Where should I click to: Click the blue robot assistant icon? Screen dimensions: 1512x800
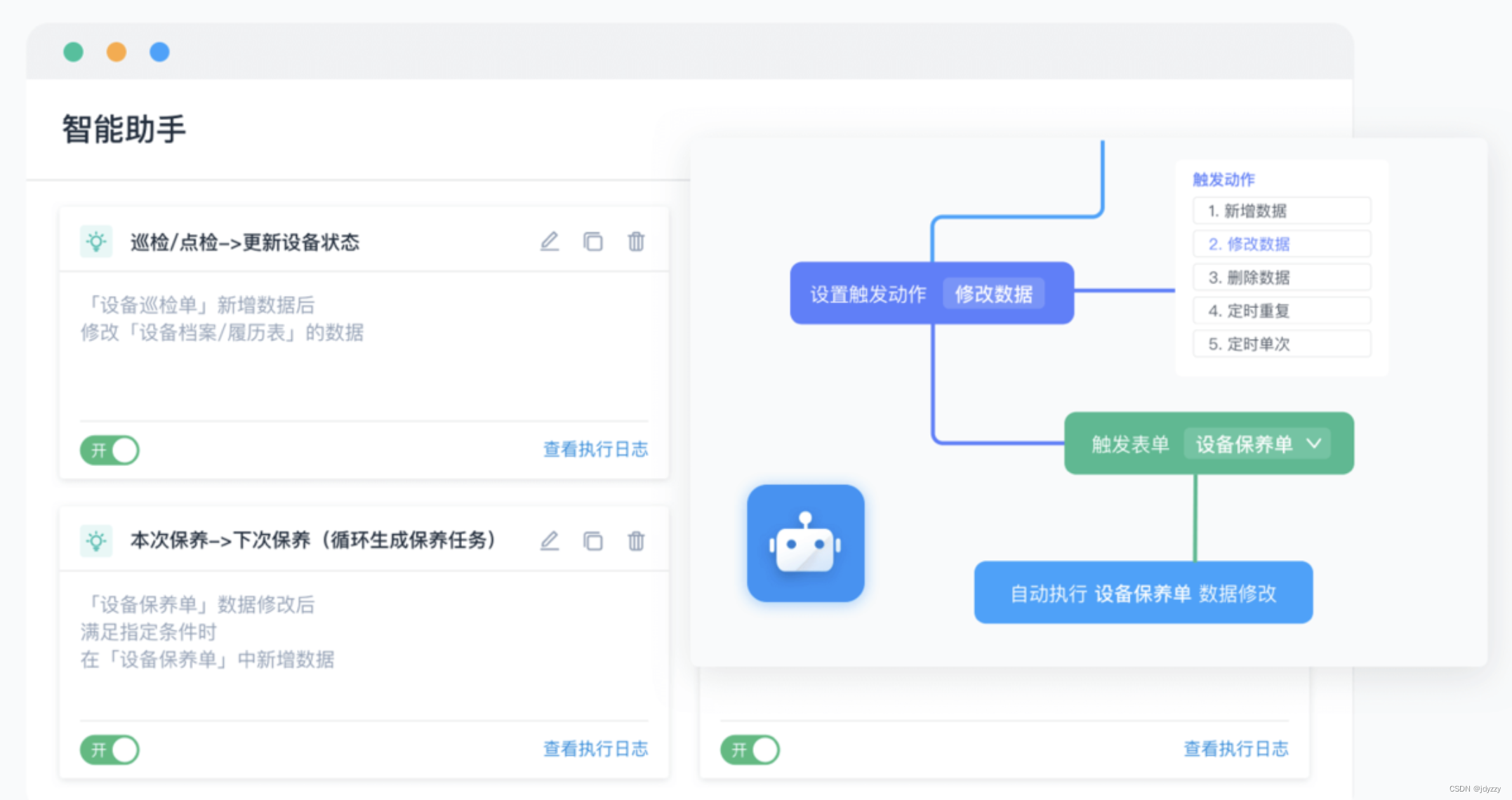point(805,543)
